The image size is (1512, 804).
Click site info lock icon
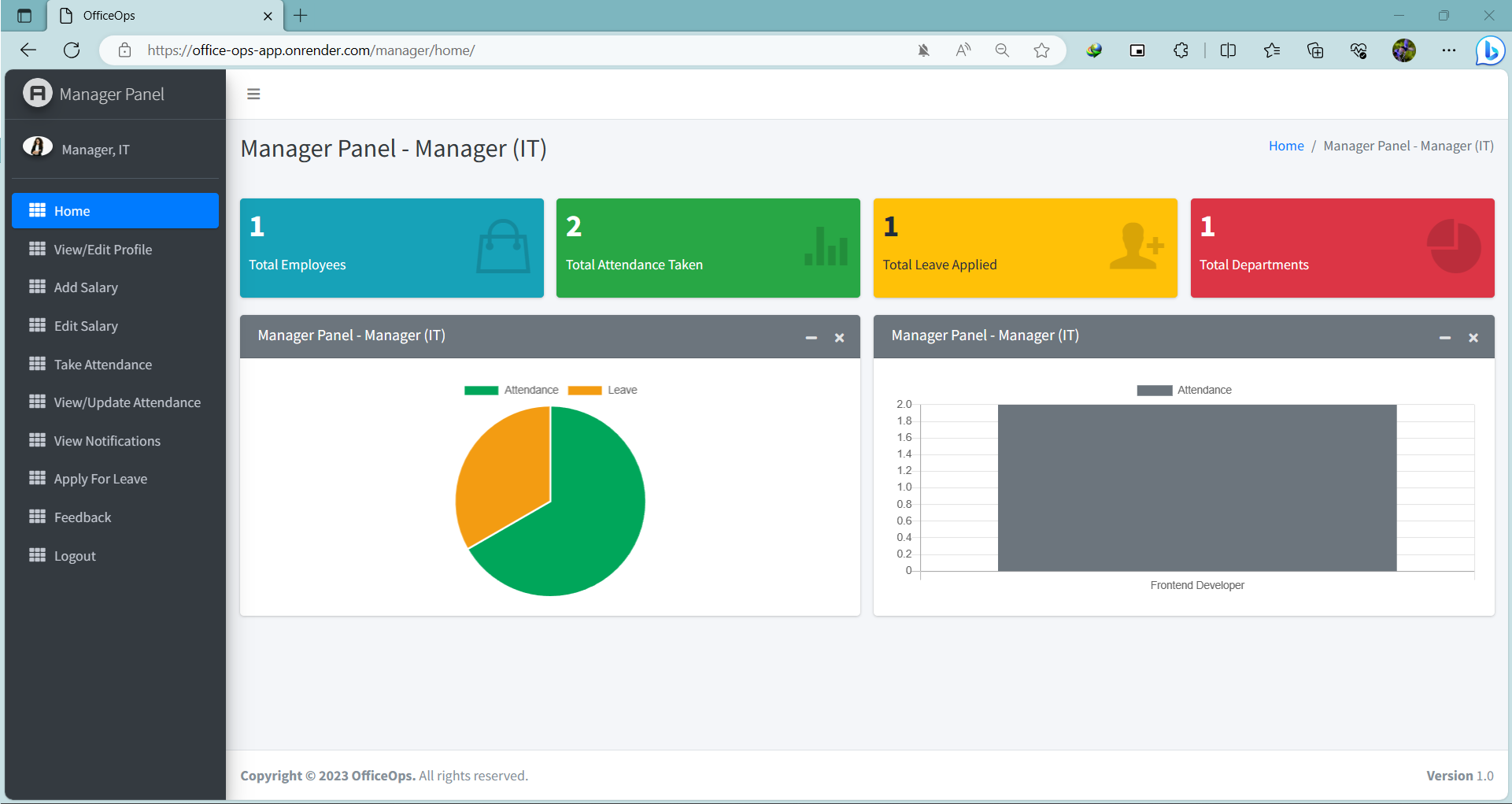tap(124, 50)
